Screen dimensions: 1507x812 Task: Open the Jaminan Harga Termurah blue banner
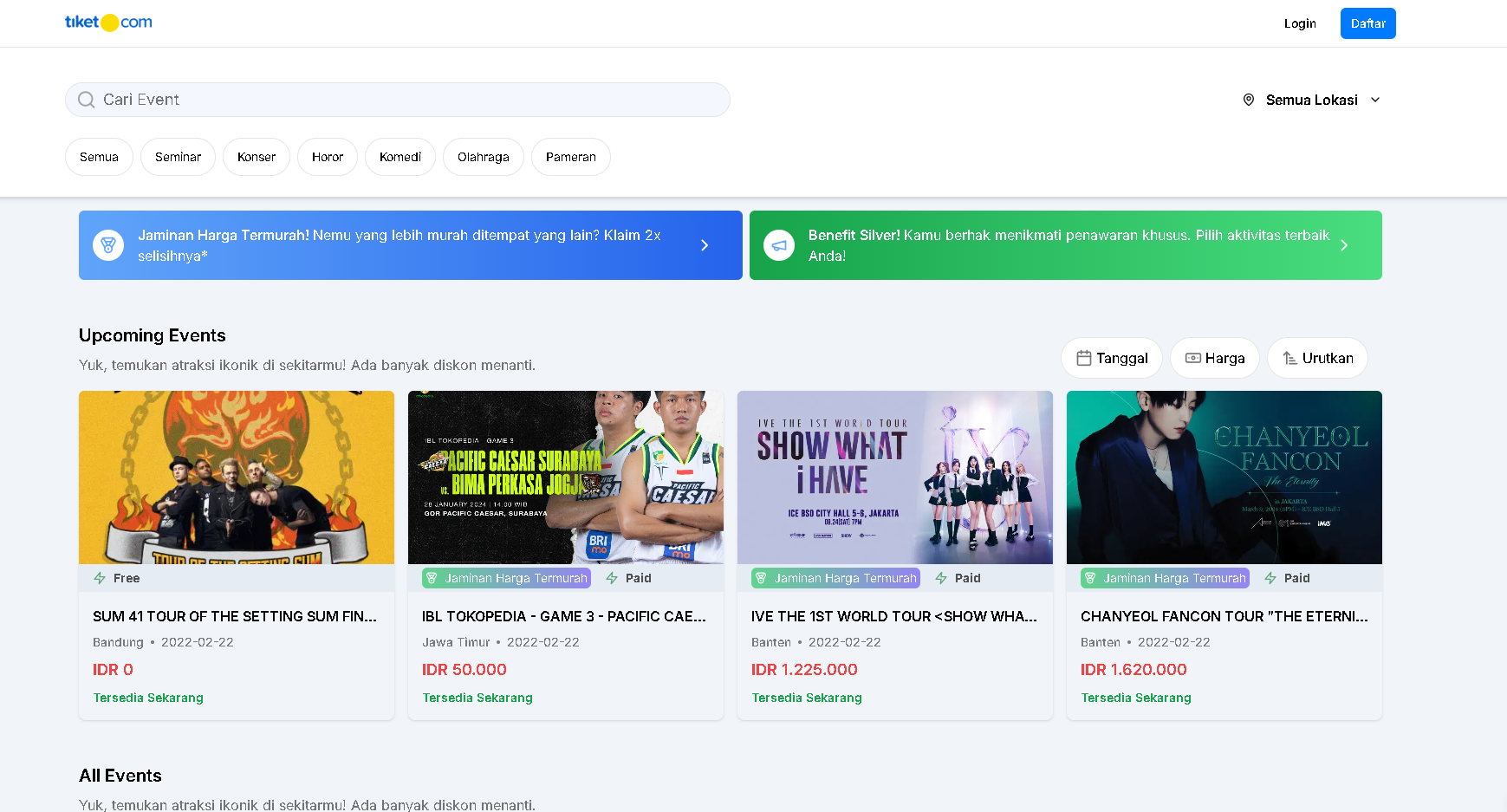point(411,245)
